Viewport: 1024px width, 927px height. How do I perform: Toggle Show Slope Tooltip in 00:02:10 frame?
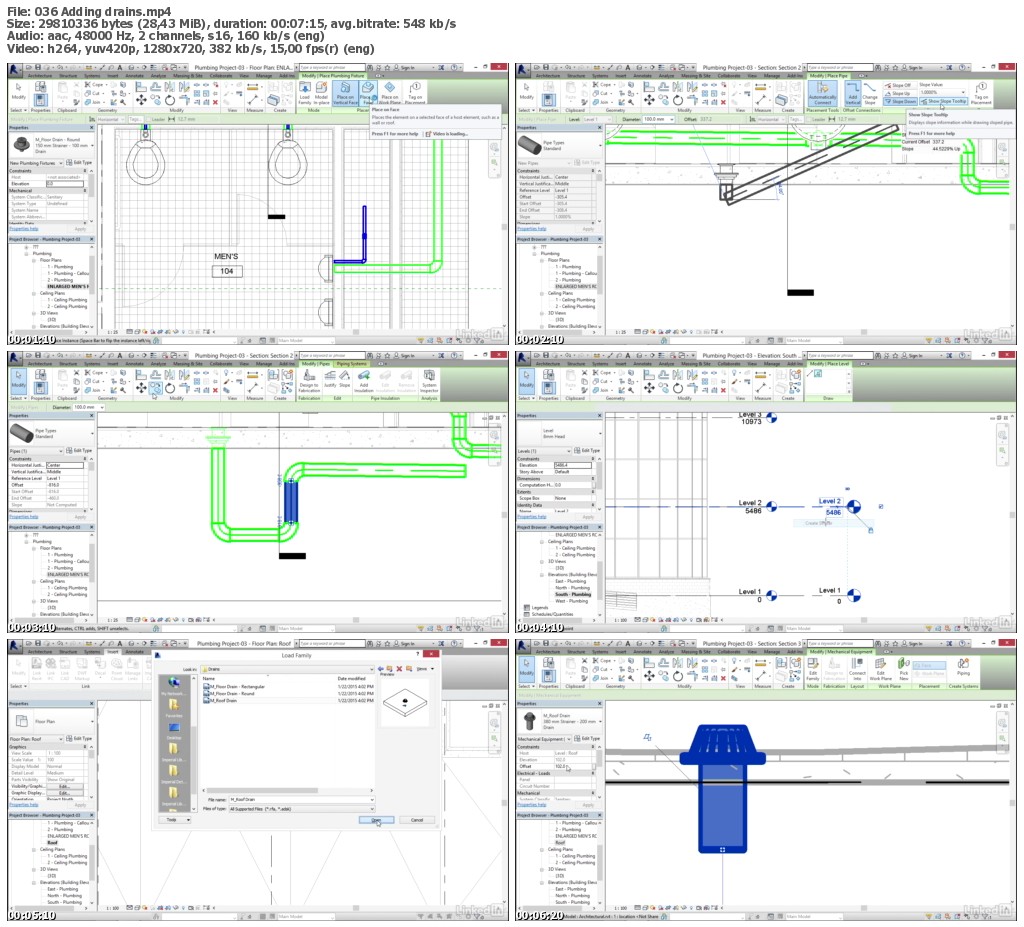click(x=943, y=101)
